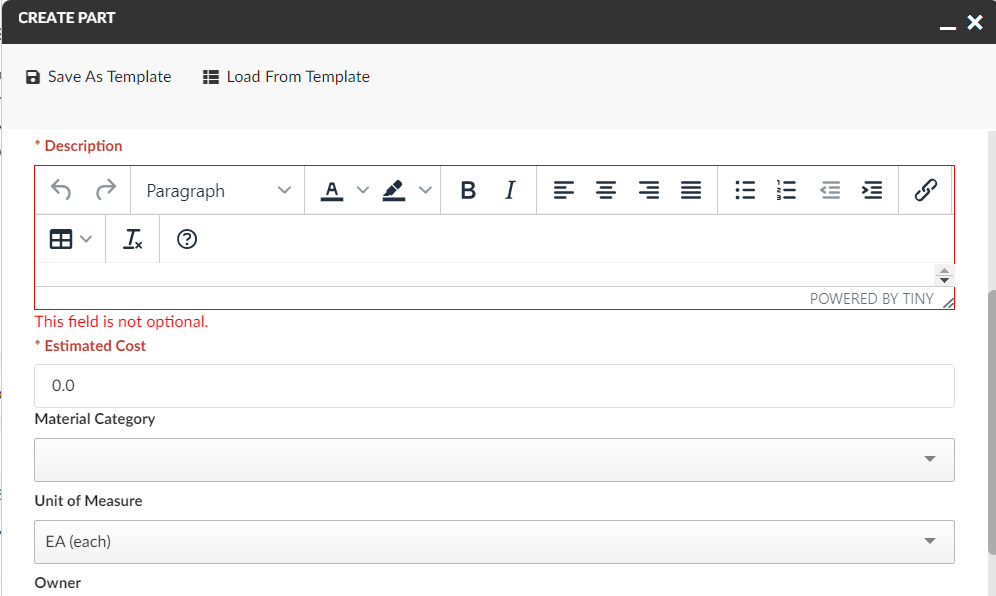
Task: Align text to the left
Action: pos(564,190)
